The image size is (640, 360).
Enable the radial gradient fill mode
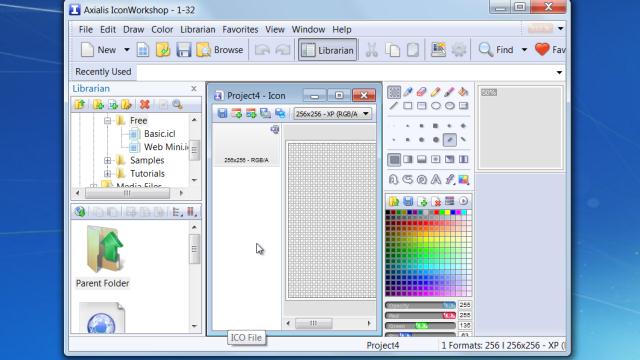[x=436, y=160]
